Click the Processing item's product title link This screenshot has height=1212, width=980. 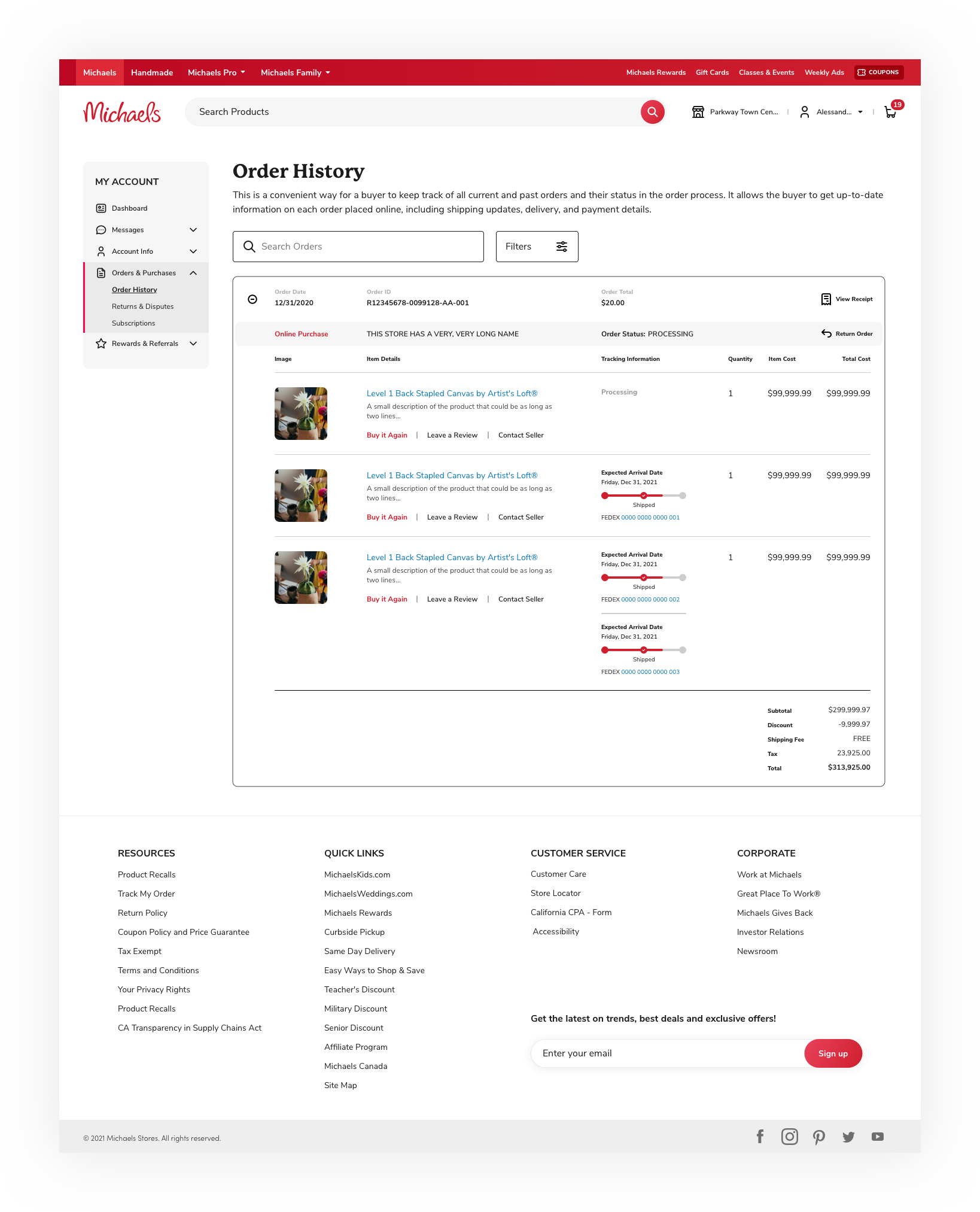(452, 393)
